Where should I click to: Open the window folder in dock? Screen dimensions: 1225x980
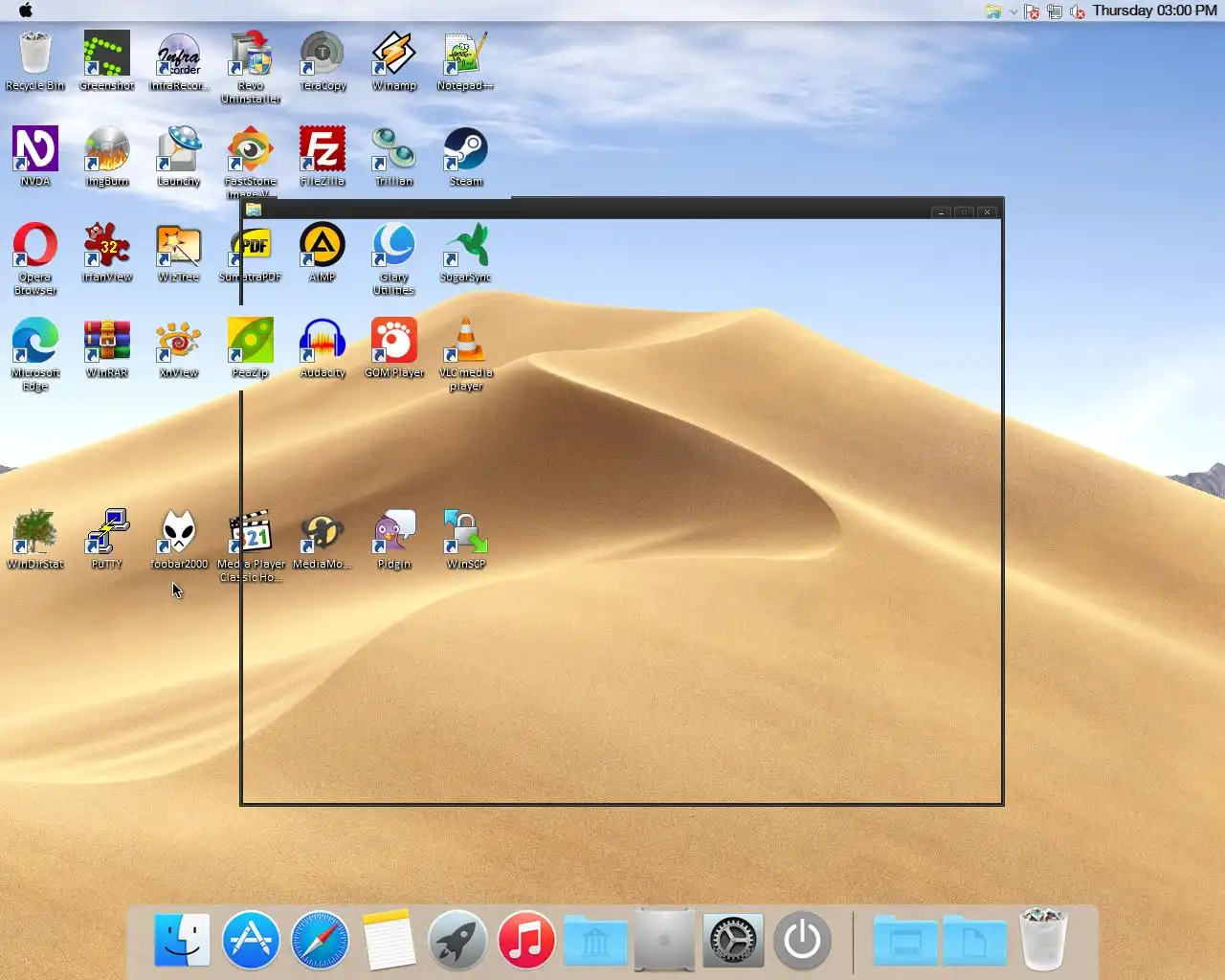pyautogui.click(x=905, y=940)
